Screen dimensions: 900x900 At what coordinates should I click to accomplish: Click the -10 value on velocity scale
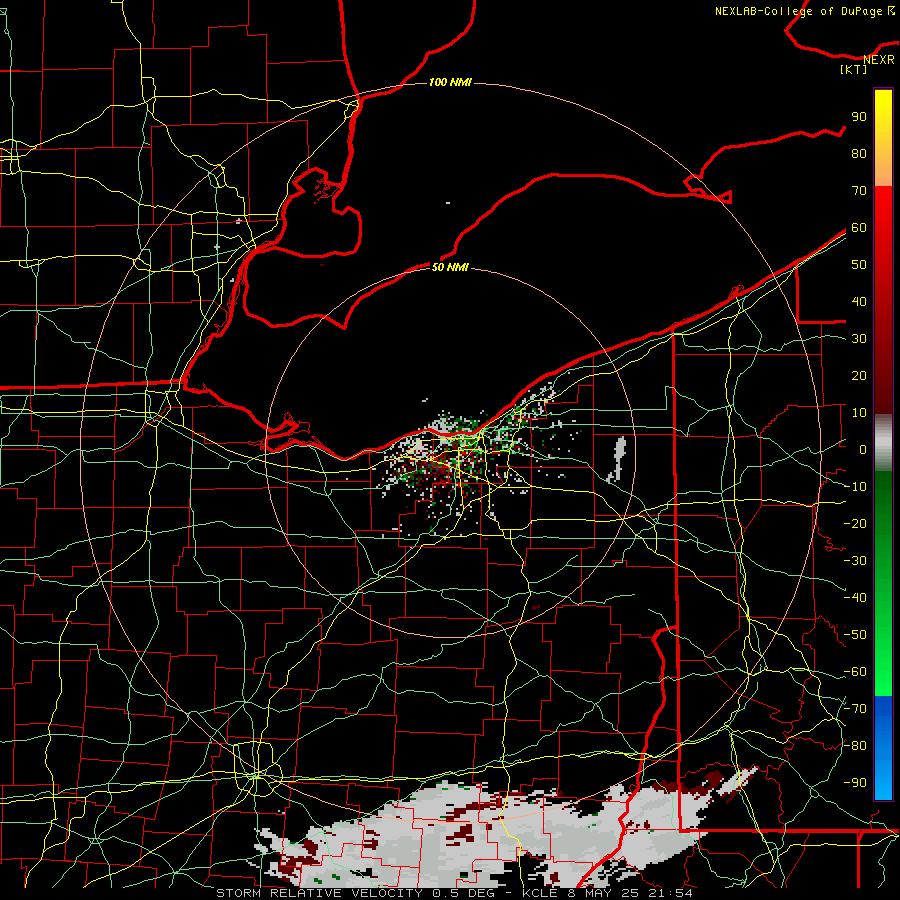pyautogui.click(x=855, y=487)
